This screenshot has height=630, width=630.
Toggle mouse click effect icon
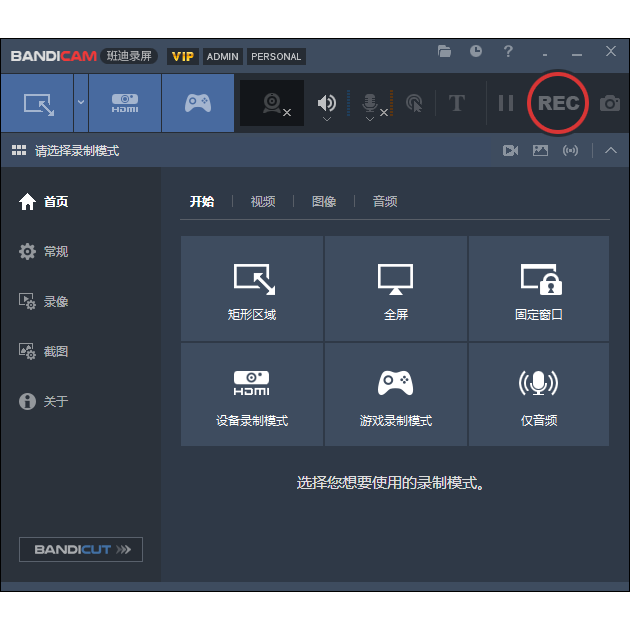[414, 103]
